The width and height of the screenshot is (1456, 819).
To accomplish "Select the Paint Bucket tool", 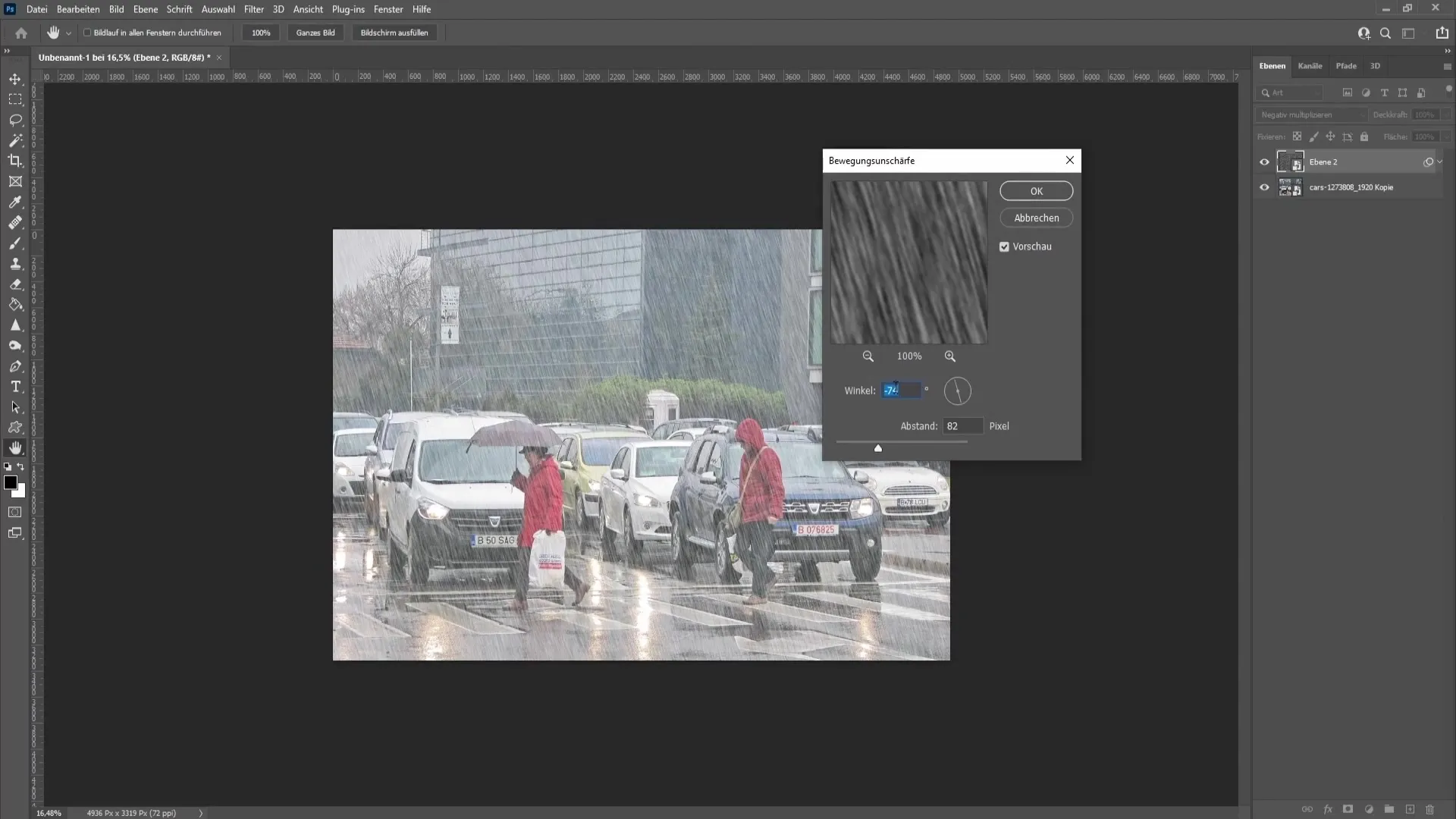I will [15, 305].
